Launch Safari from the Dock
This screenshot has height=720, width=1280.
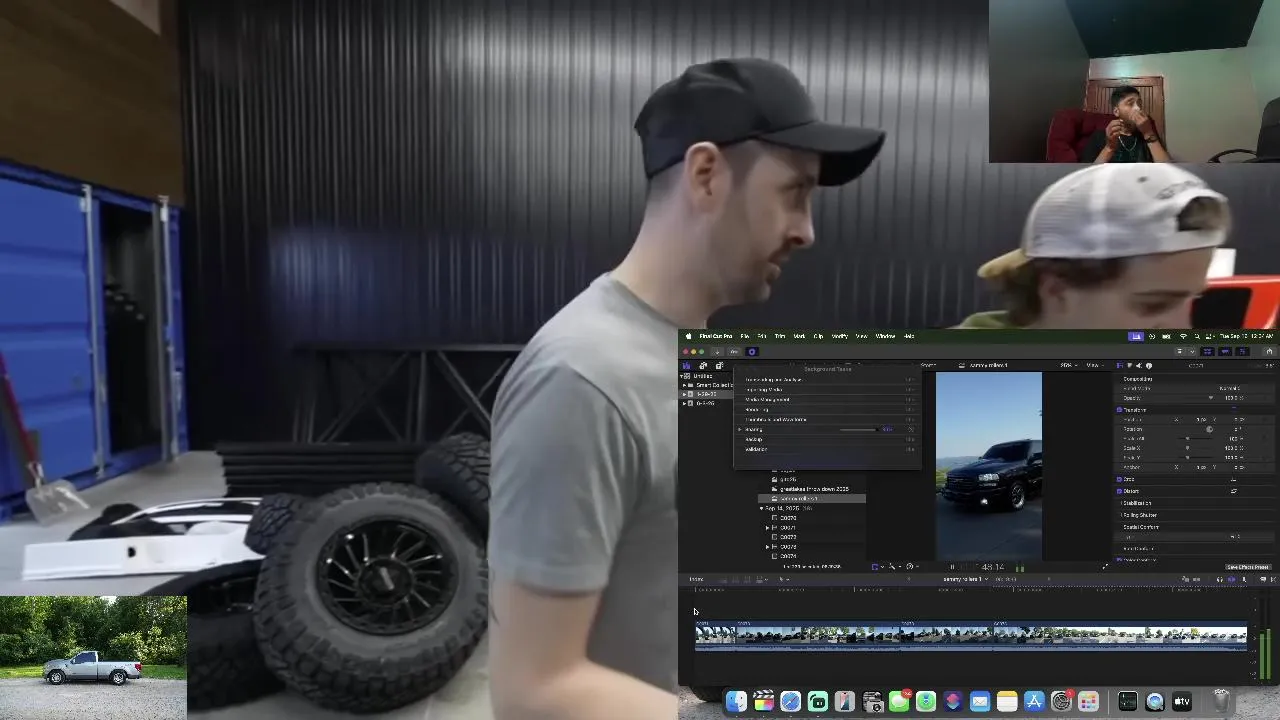tap(791, 701)
